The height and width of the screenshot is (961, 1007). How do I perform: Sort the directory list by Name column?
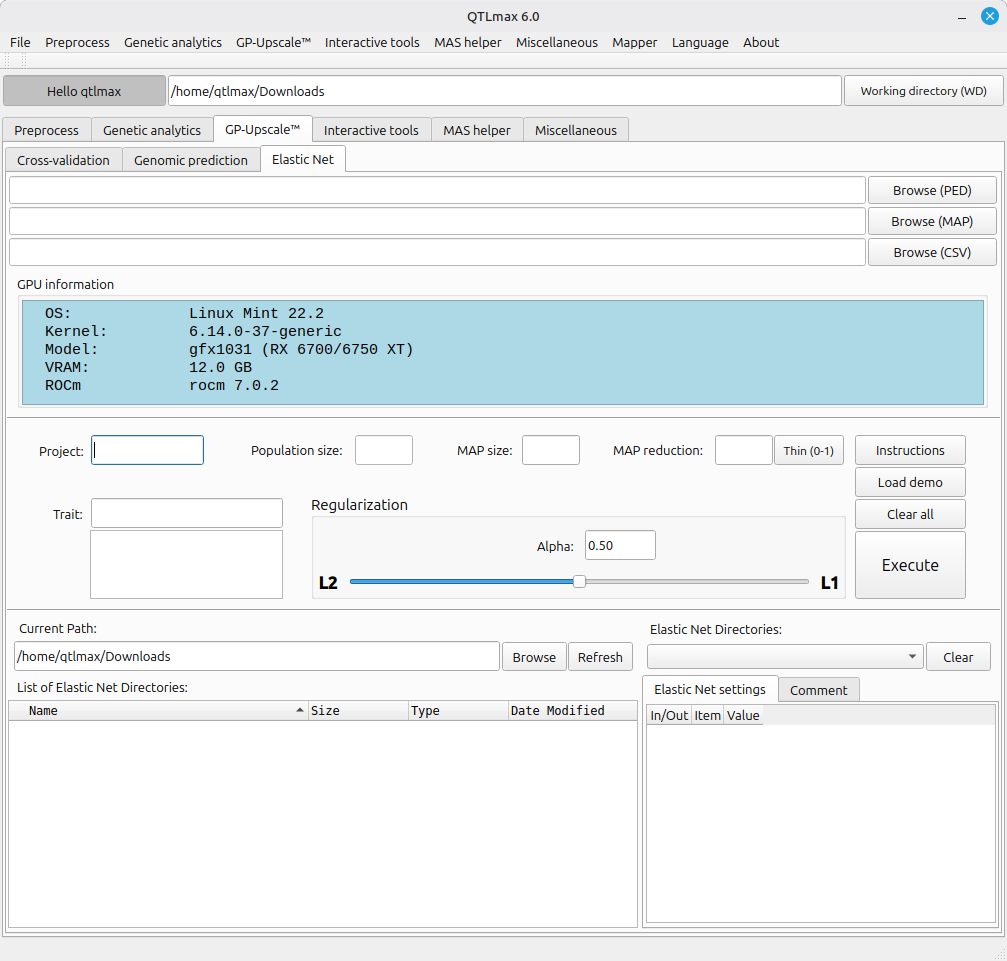(x=160, y=711)
